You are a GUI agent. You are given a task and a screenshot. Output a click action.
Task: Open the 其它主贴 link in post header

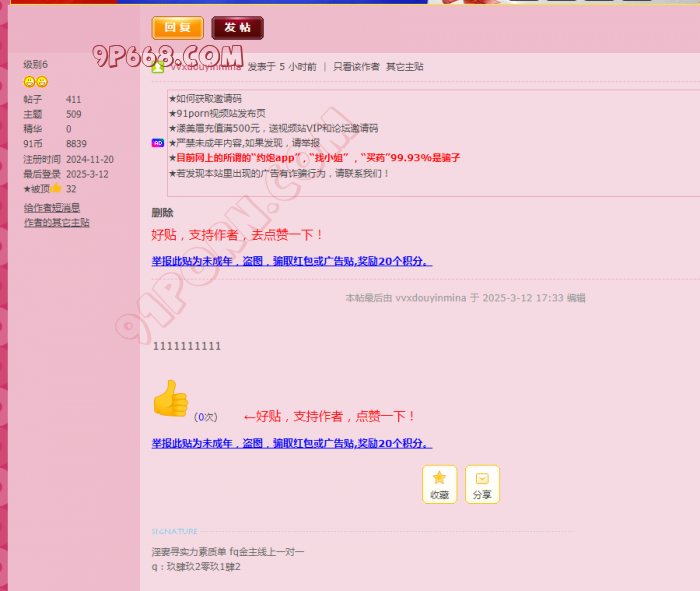coord(405,67)
